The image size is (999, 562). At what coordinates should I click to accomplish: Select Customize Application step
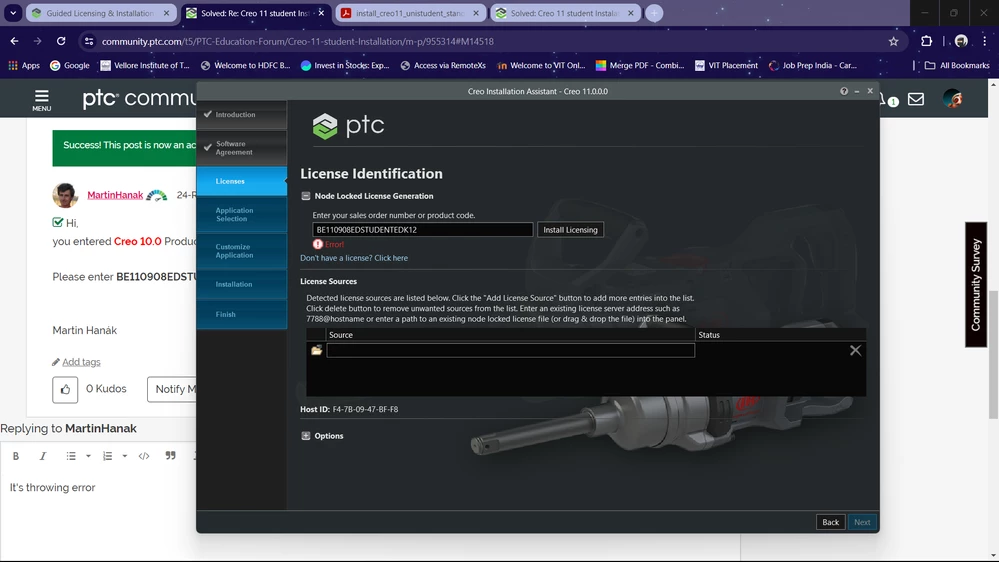(241, 250)
